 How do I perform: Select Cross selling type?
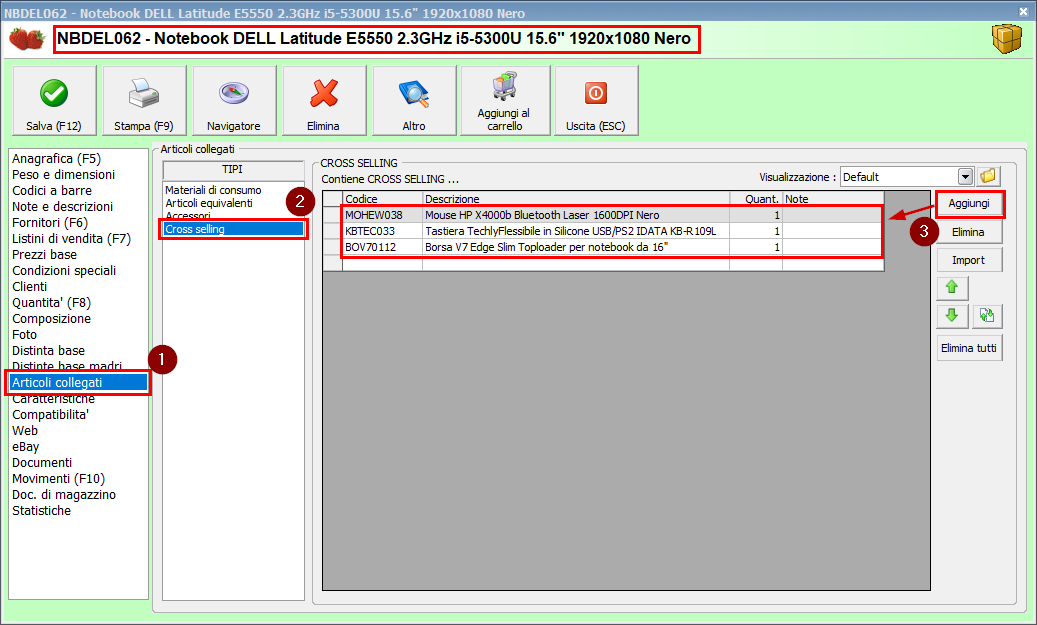coord(233,229)
